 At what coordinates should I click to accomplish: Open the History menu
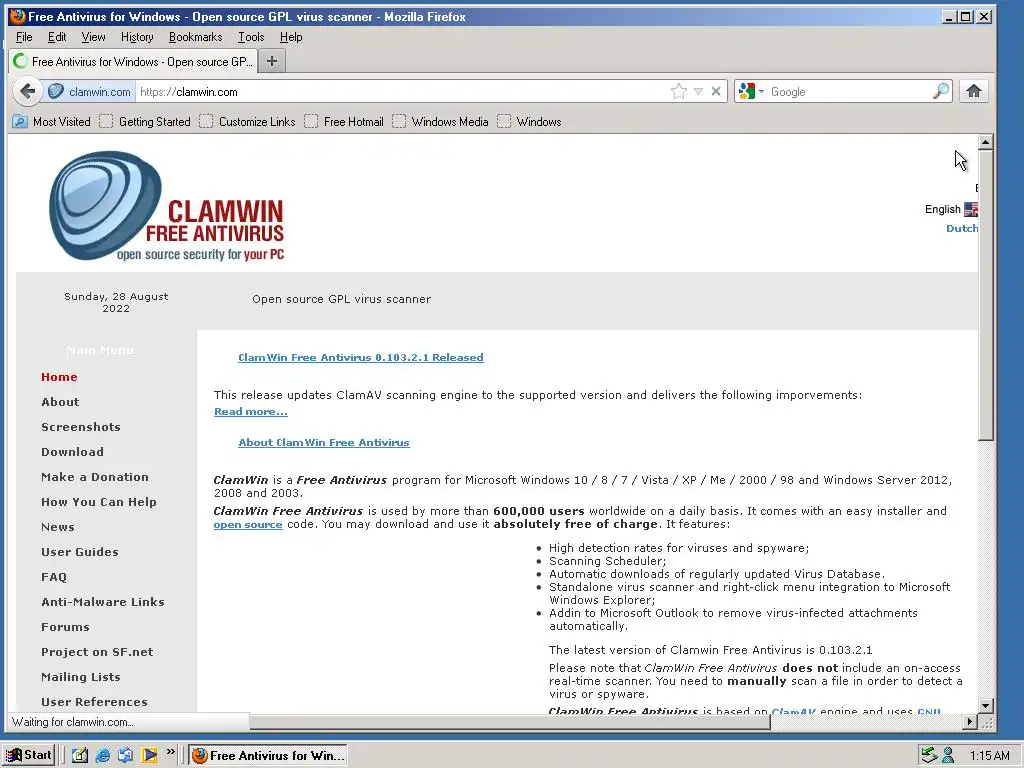pos(137,37)
